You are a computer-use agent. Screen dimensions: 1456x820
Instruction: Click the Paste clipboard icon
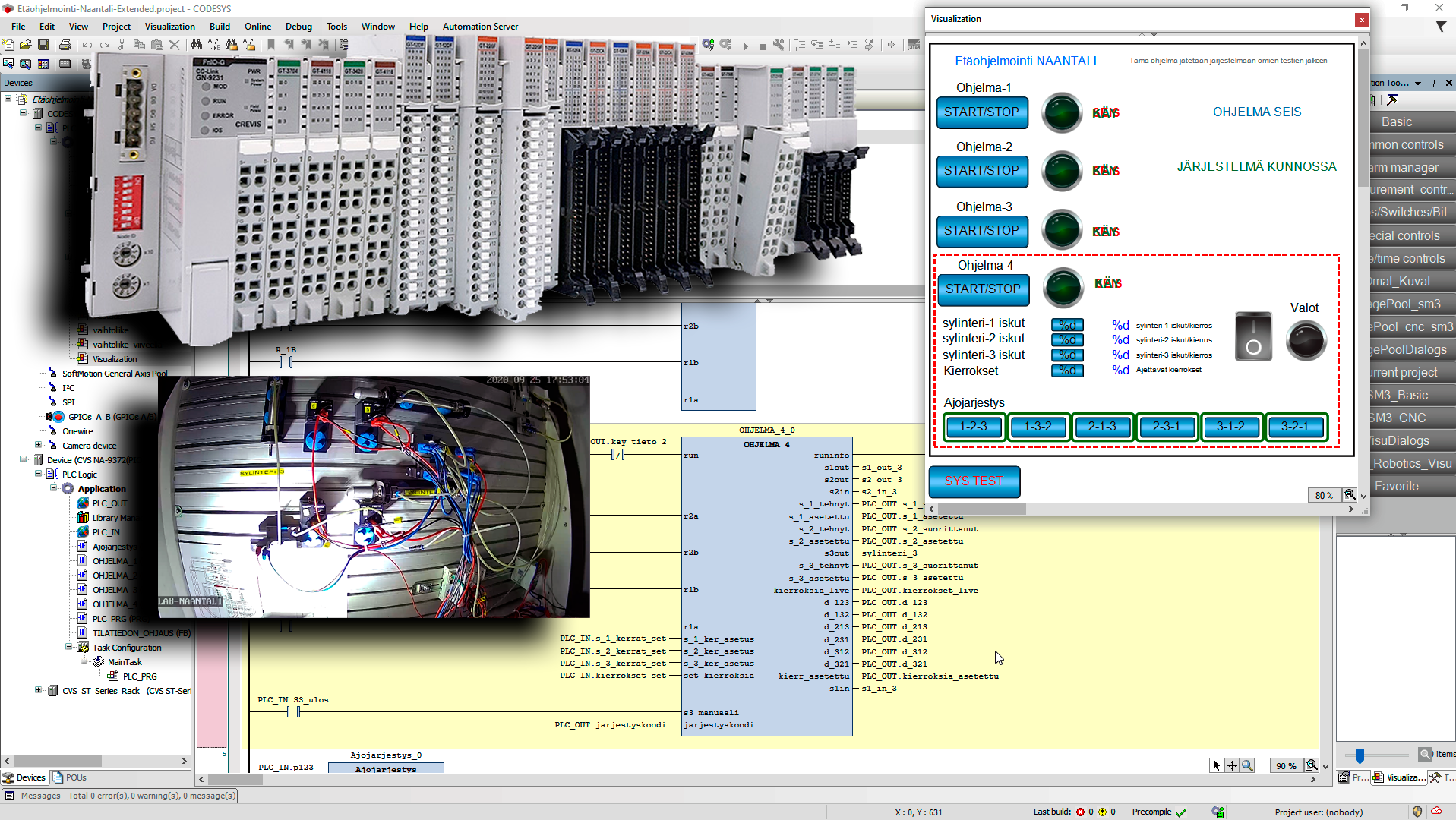click(157, 46)
